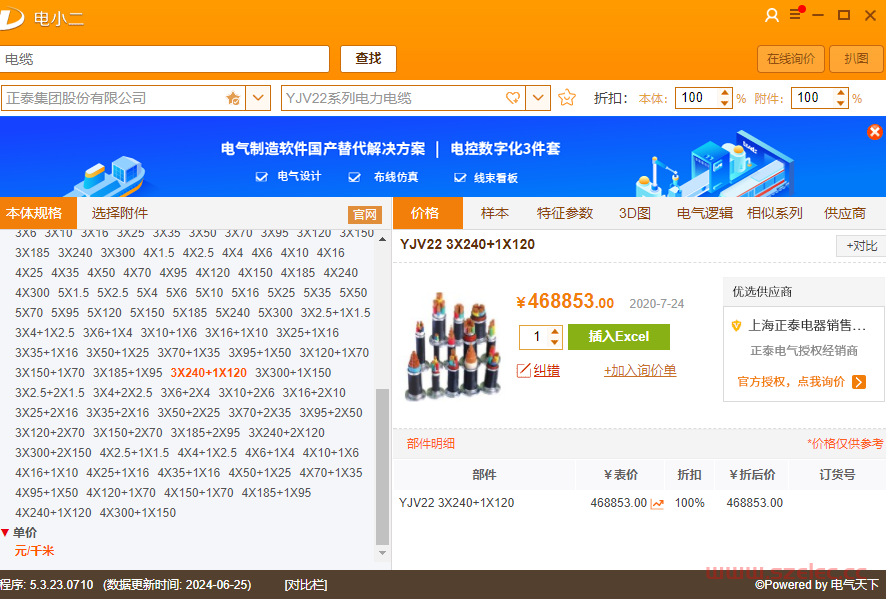
Task: Open the 电气逻辑 tab
Action: click(x=705, y=213)
